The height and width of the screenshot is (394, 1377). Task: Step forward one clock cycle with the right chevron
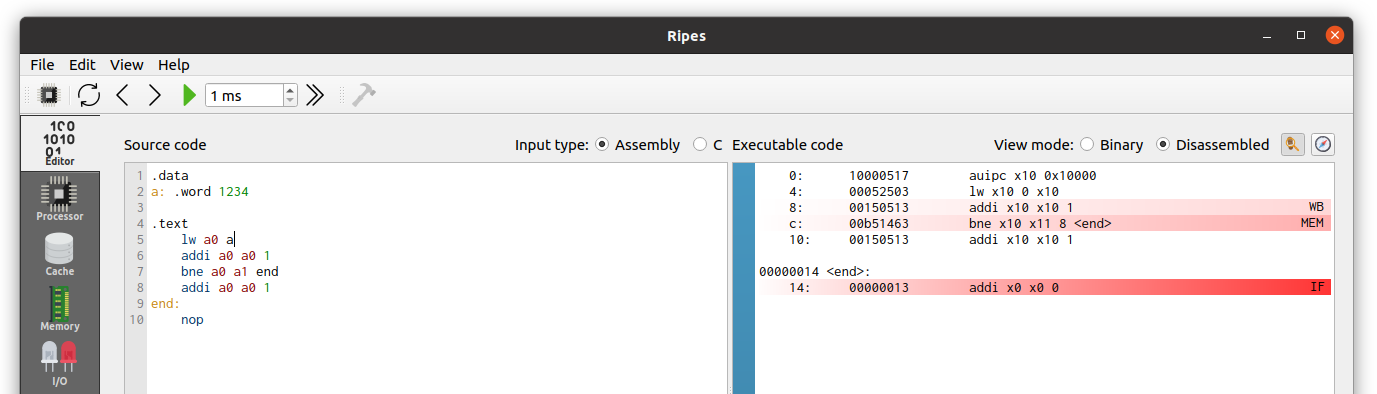[x=154, y=95]
